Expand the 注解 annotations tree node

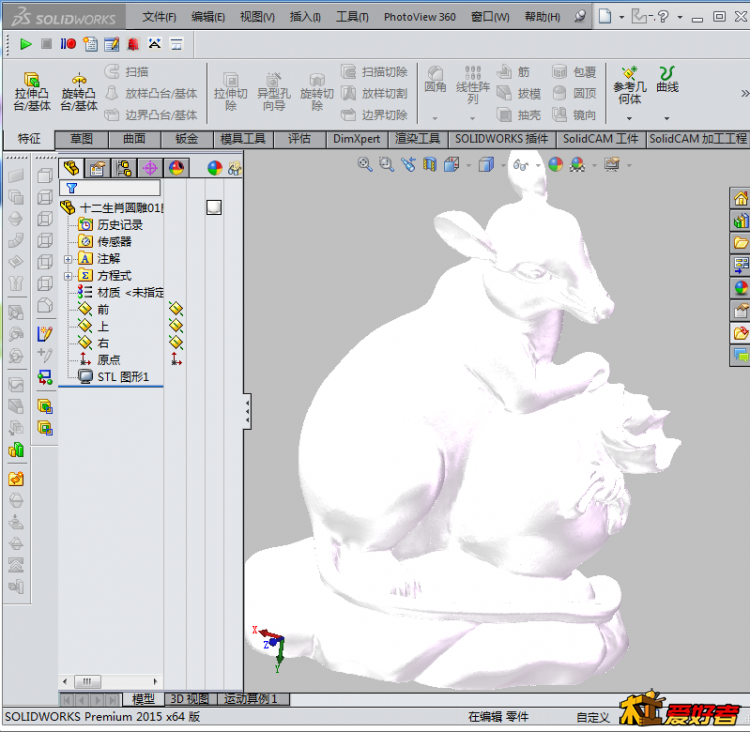(68, 259)
